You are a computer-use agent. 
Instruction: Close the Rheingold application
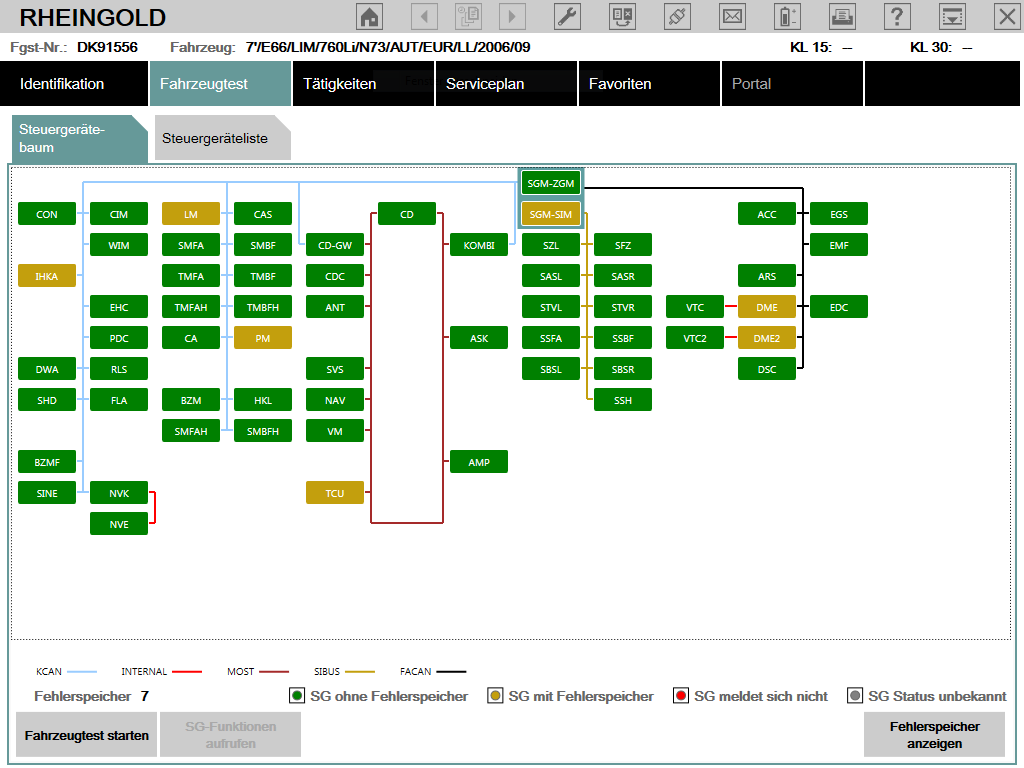1007,16
